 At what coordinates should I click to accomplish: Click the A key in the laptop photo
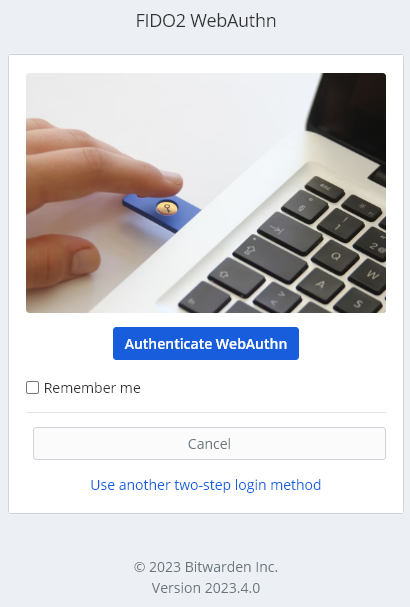click(x=320, y=285)
